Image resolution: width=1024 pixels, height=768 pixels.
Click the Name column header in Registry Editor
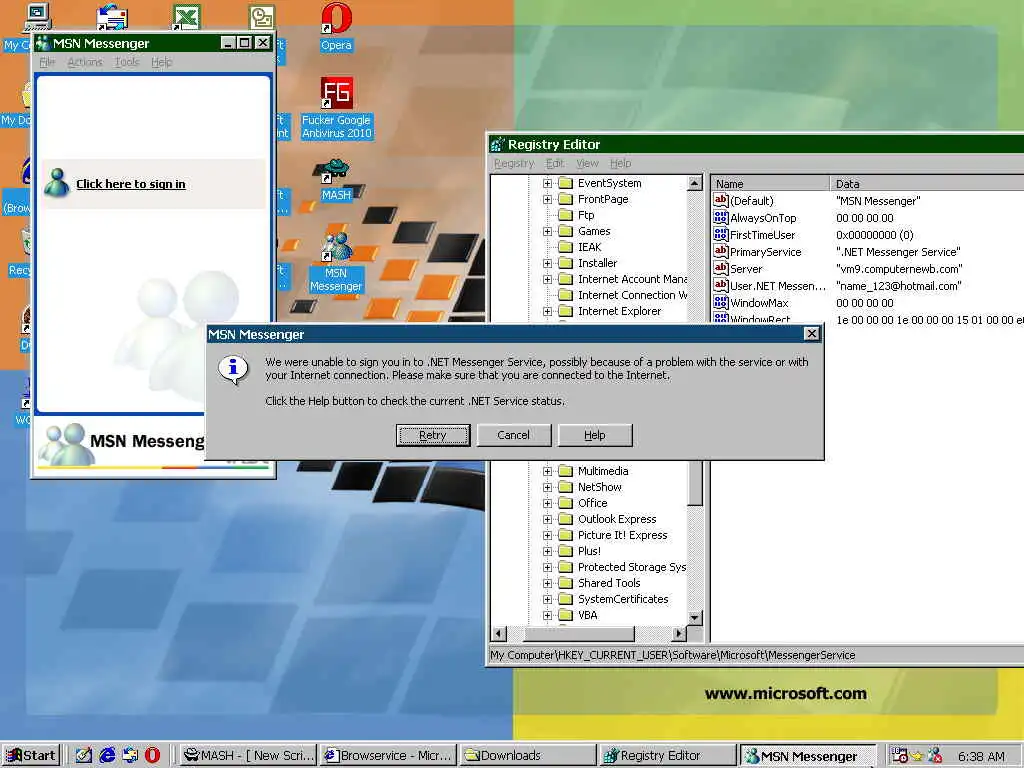pyautogui.click(x=769, y=184)
